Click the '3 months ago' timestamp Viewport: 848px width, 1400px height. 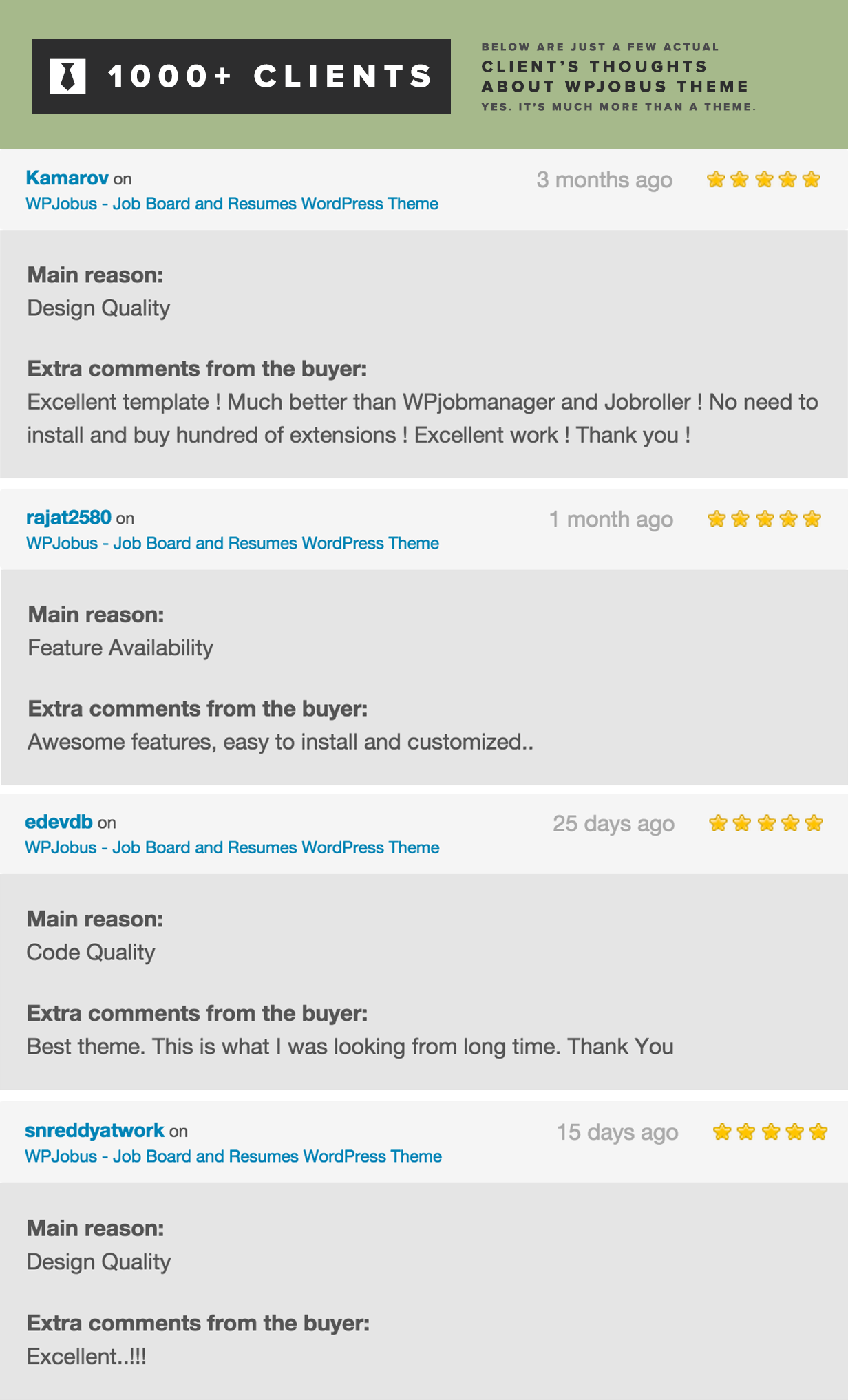tap(604, 180)
